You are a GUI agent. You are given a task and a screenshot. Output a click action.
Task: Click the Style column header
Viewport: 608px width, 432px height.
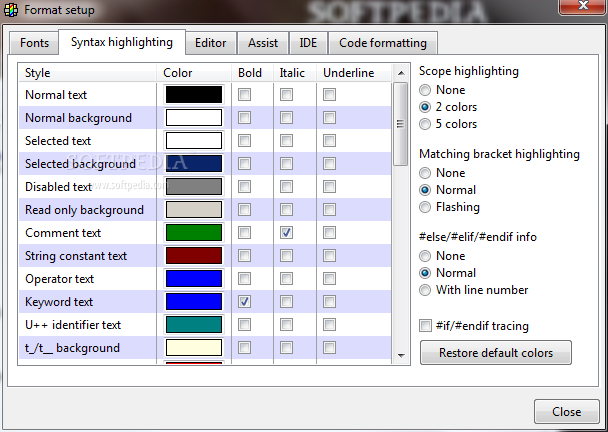(x=88, y=73)
